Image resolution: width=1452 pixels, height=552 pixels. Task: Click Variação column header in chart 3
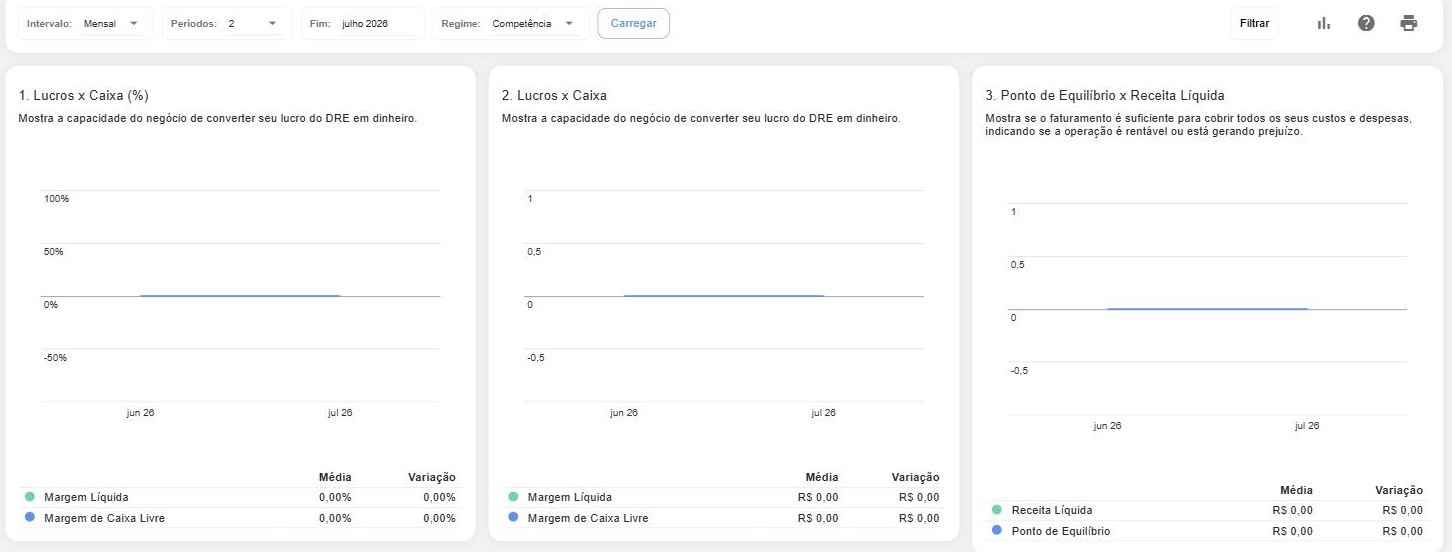(1399, 490)
